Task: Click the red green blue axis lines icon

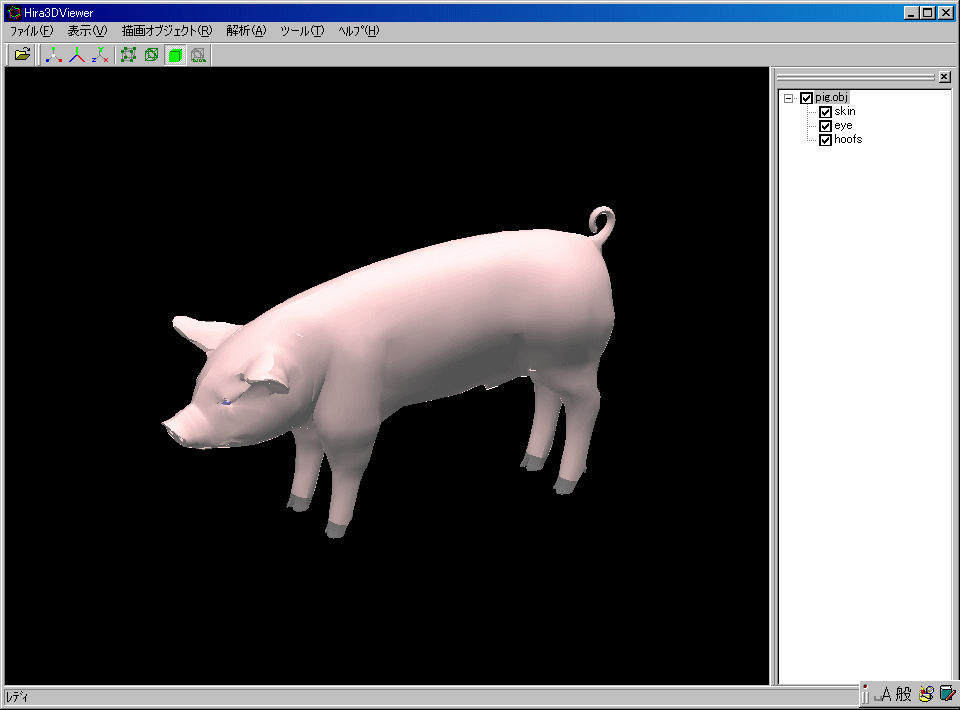Action: pyautogui.click(x=77, y=55)
